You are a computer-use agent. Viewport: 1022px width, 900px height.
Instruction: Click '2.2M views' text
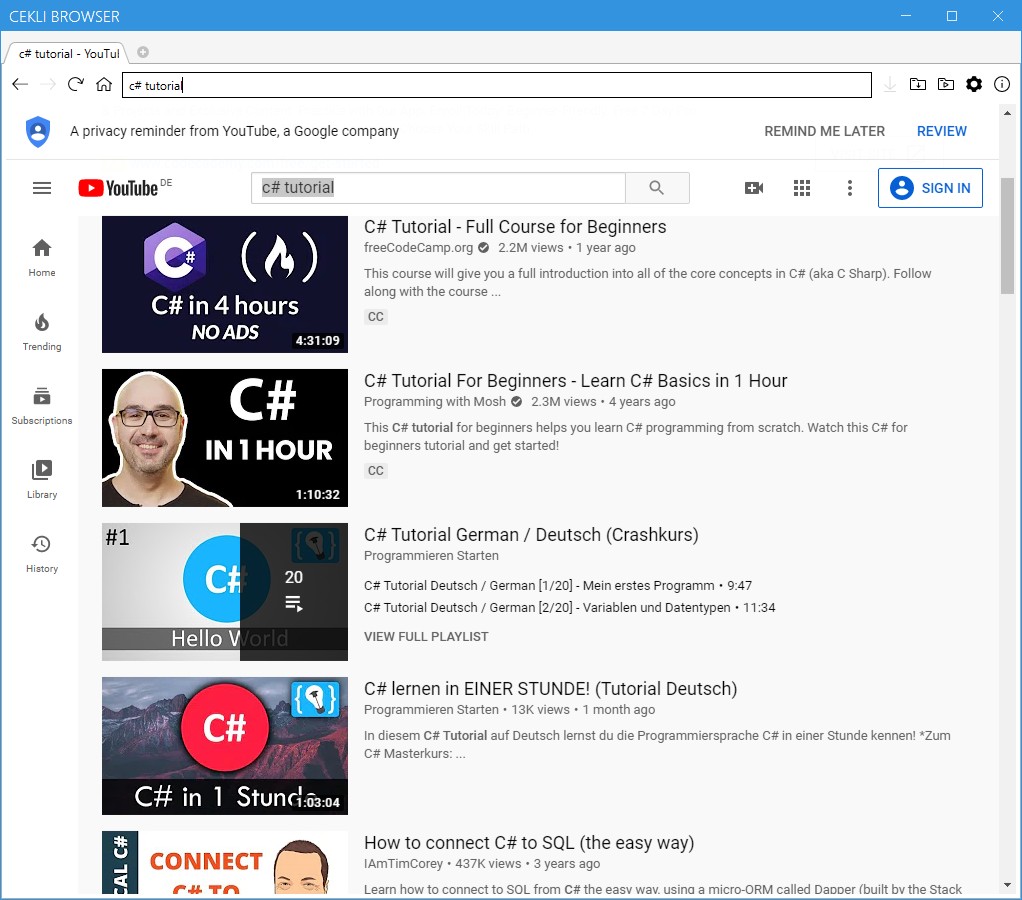531,248
